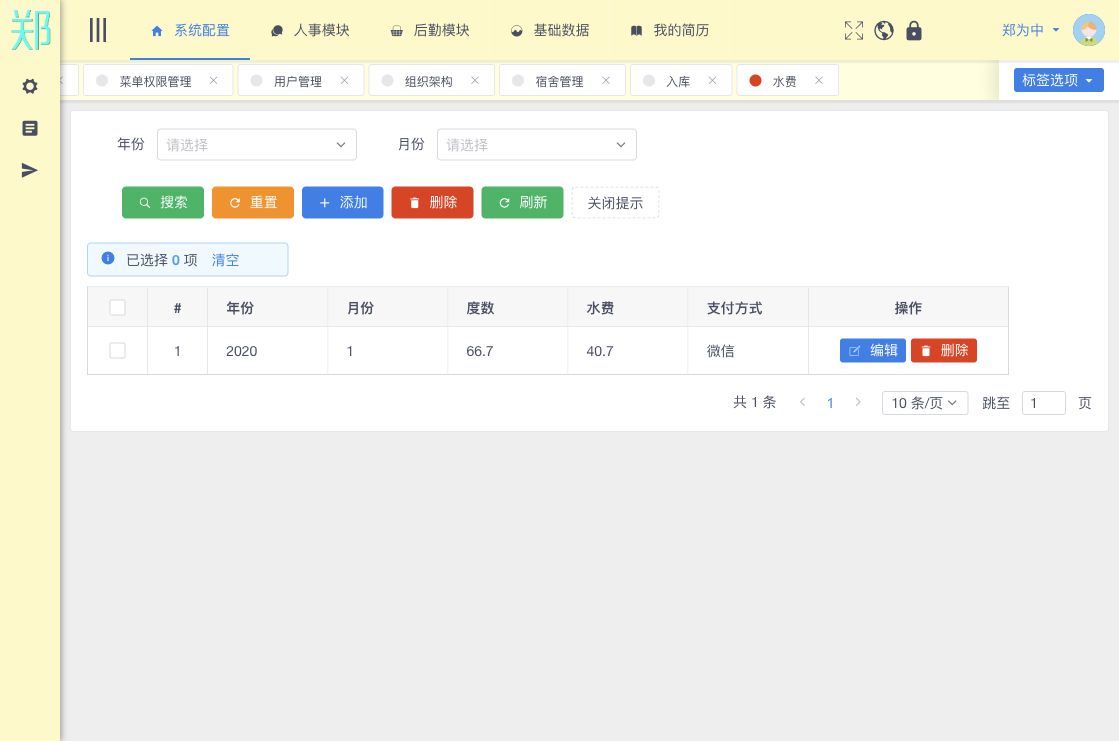1119x741 pixels.
Task: Close the 组织架构 tab
Action: coord(475,81)
